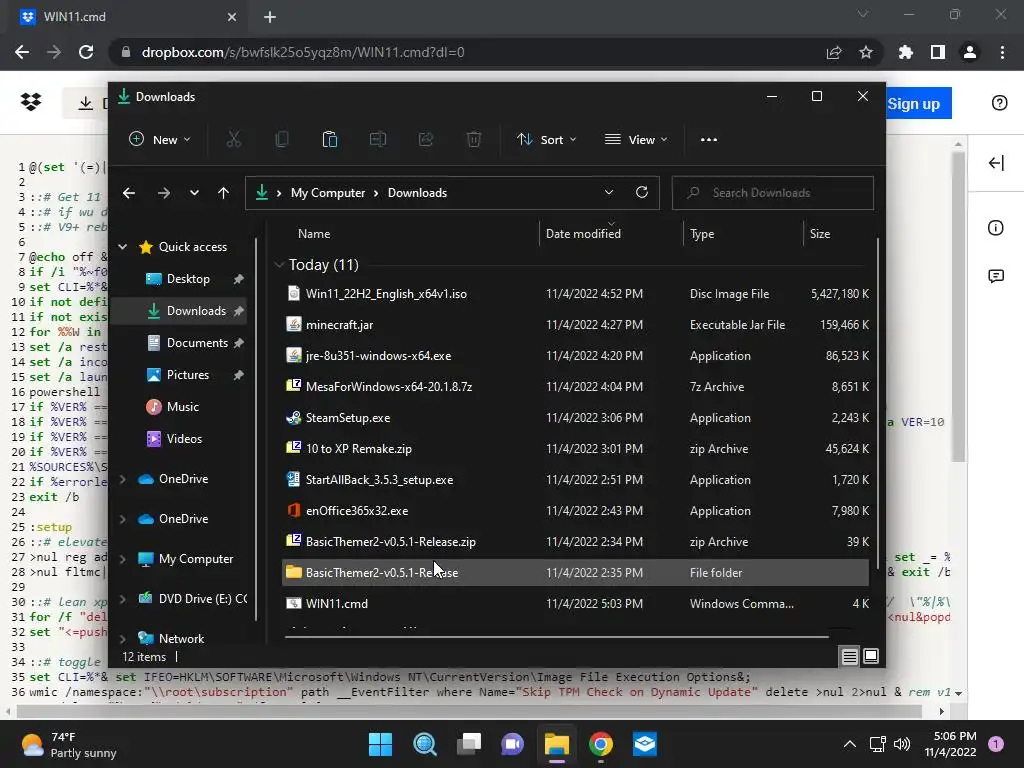Open the Sort dropdown
Viewport: 1024px width, 768px height.
coord(547,139)
